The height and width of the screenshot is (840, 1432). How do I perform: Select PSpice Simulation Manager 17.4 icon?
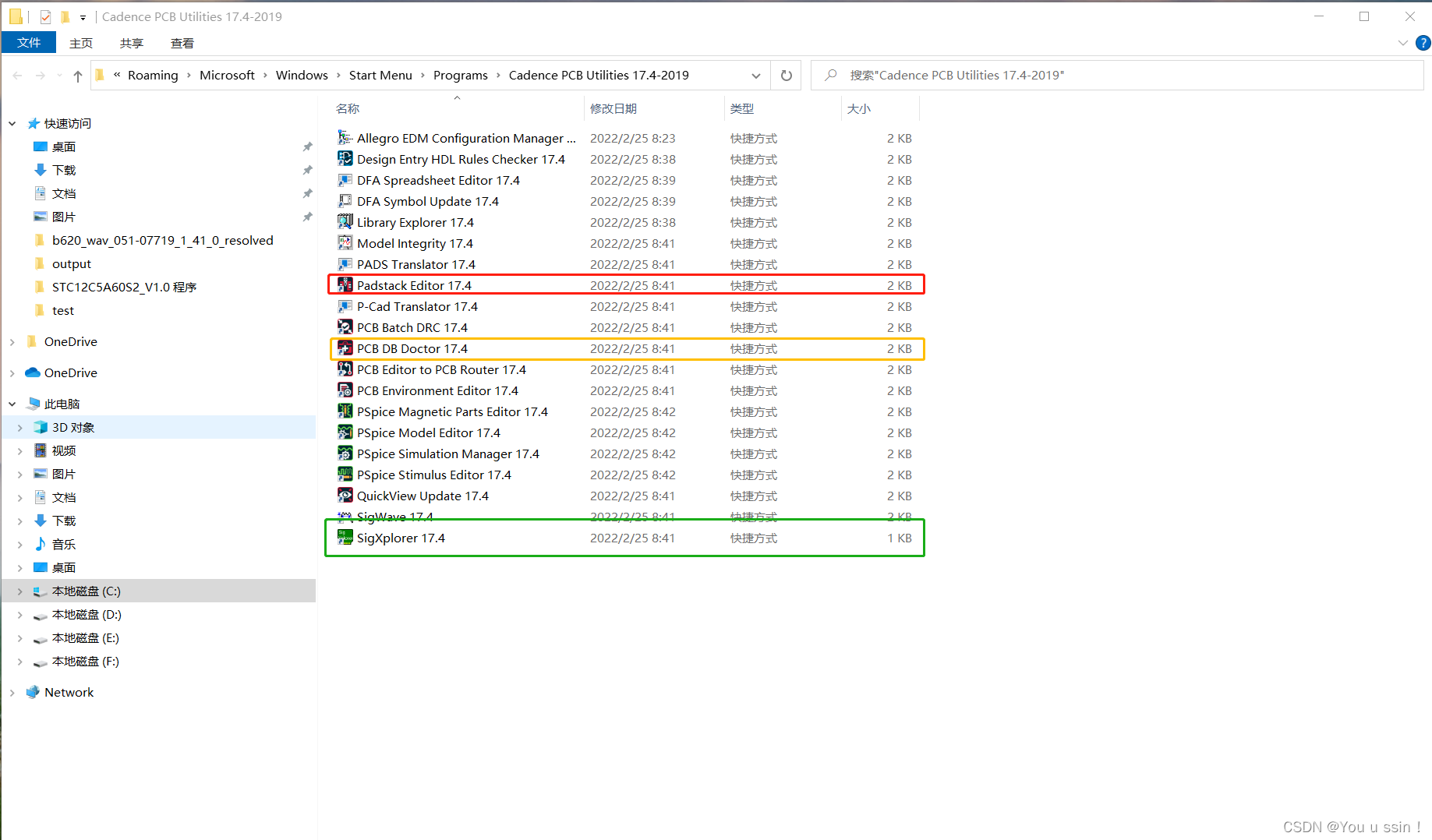pos(345,454)
